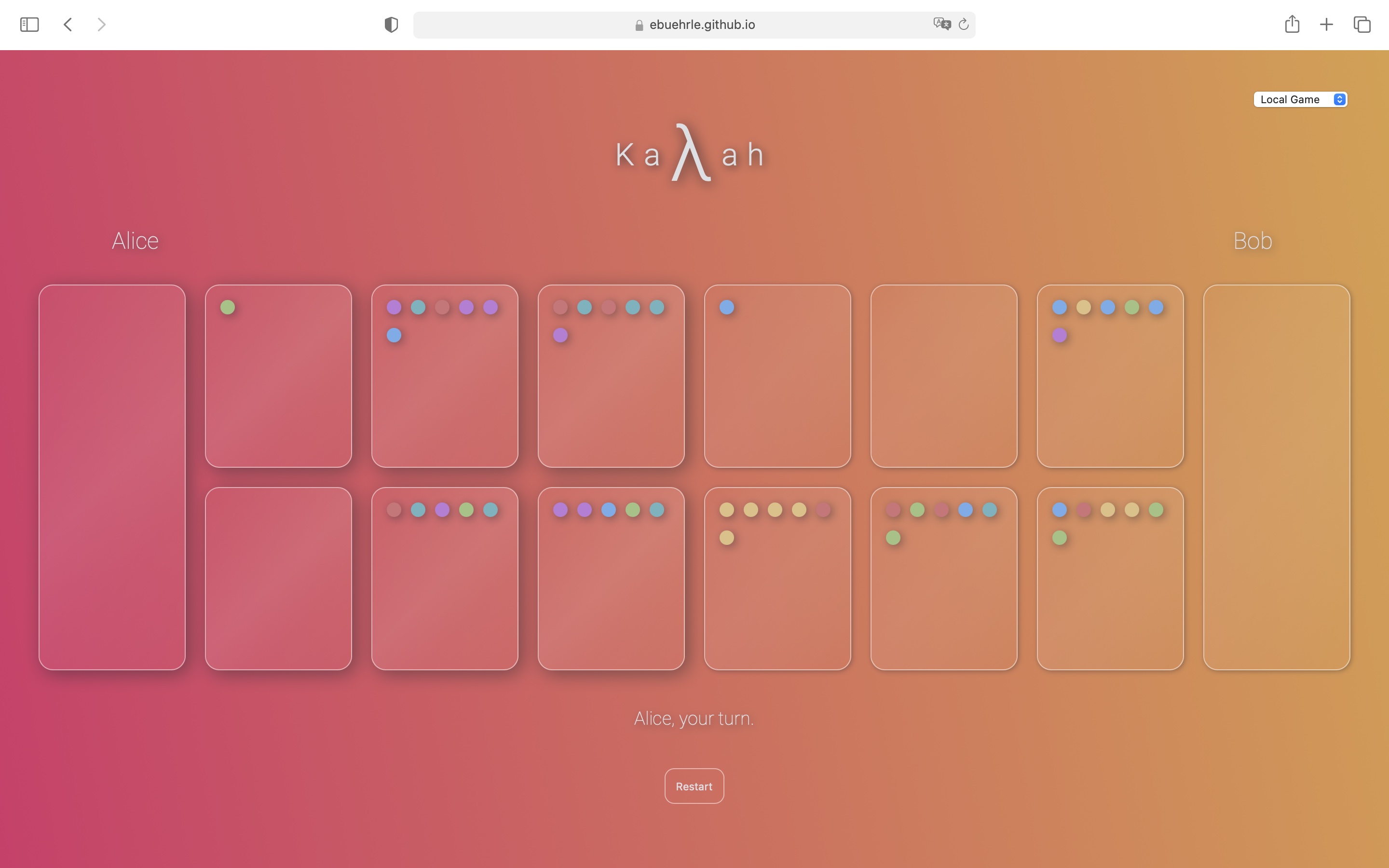
Task: Select Alice's pit with single green seed
Action: [278, 376]
